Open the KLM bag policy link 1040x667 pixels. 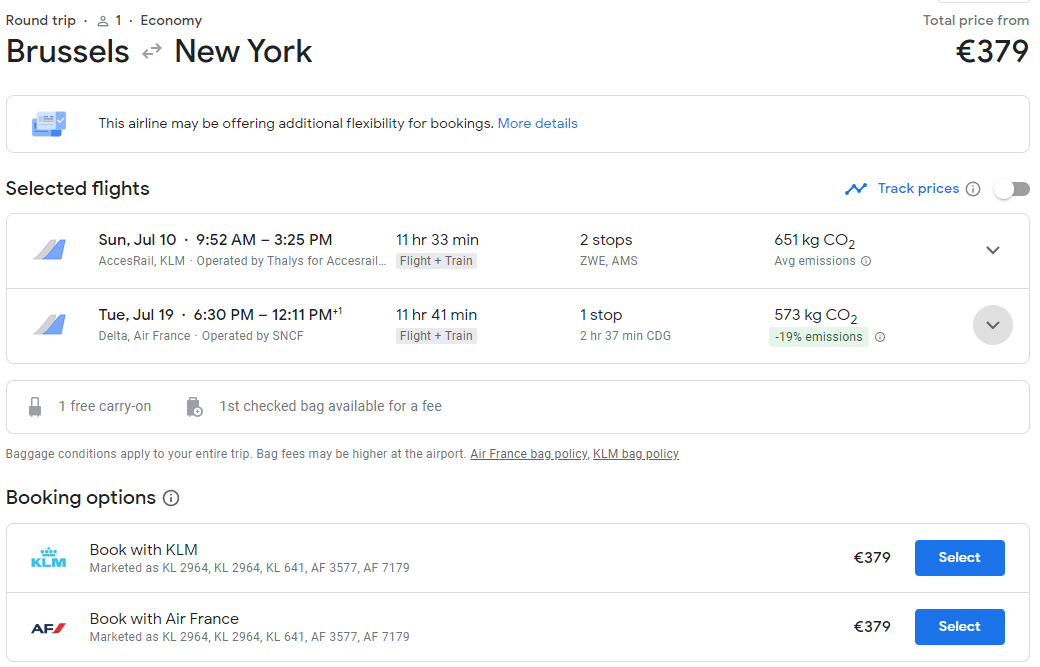tap(635, 454)
